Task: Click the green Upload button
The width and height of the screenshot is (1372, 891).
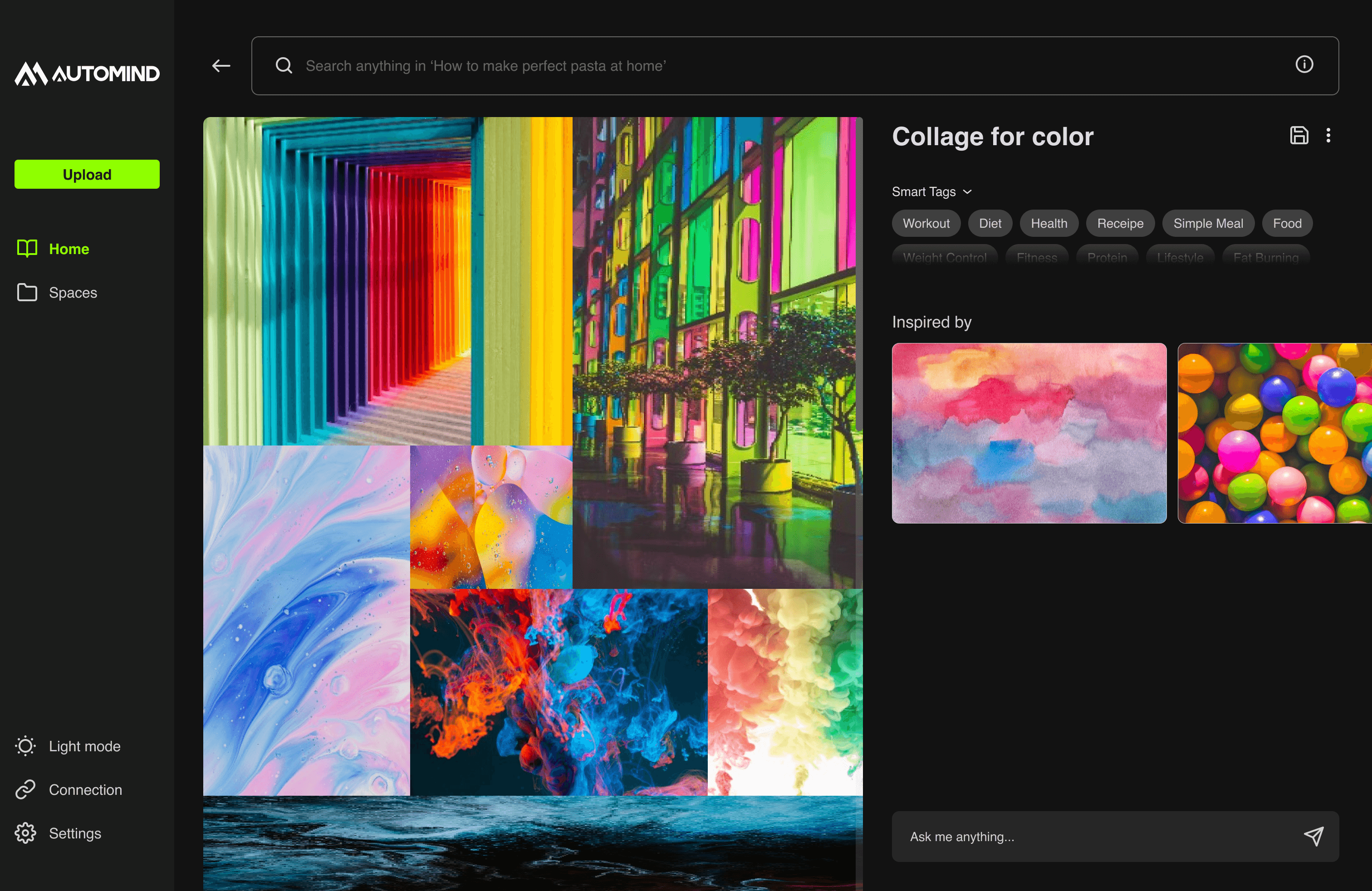Action: click(87, 174)
